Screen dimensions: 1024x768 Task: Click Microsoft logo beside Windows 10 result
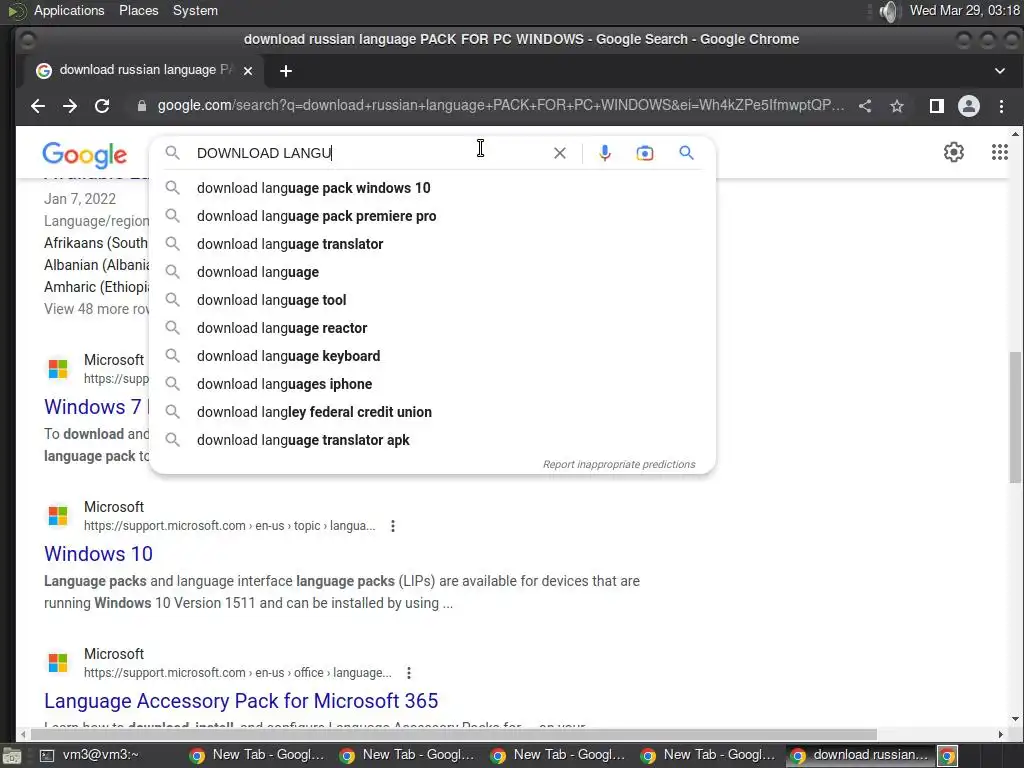click(57, 516)
